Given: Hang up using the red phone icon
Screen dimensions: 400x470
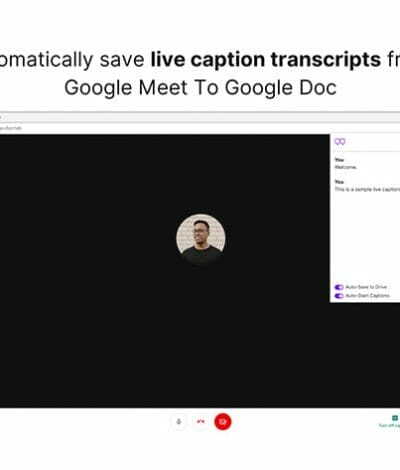Looking at the screenshot, I should click(201, 422).
